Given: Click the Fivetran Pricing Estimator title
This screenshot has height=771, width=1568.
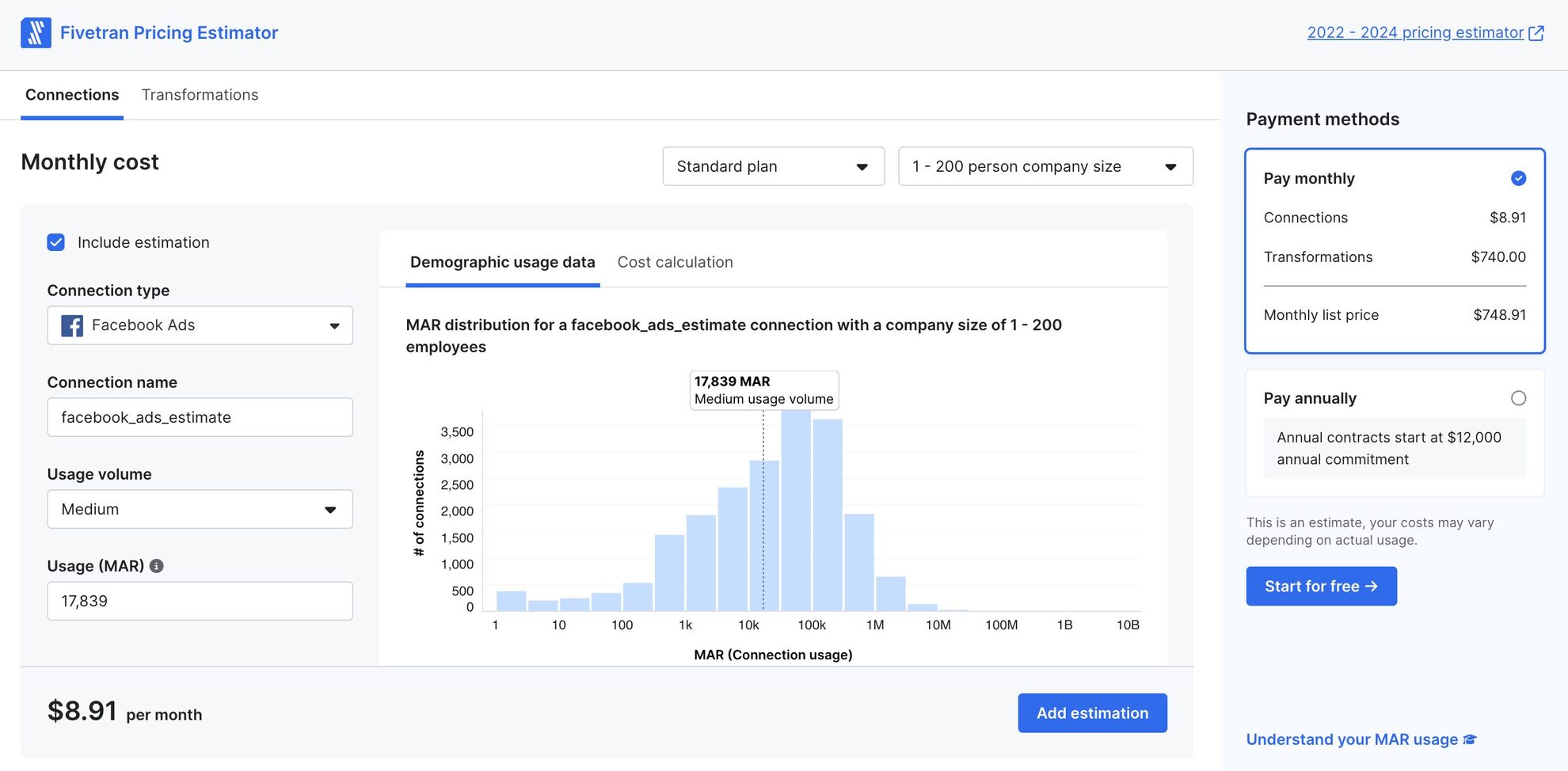Looking at the screenshot, I should [169, 32].
